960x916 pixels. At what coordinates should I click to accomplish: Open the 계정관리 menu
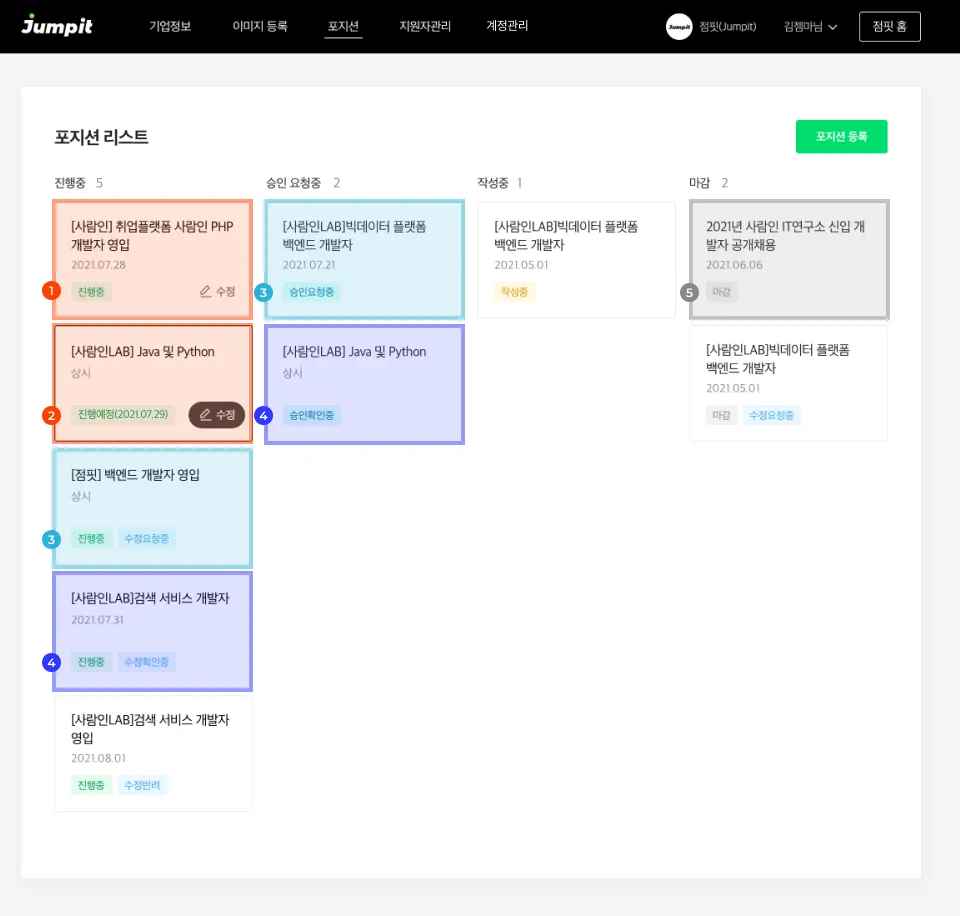(x=507, y=26)
